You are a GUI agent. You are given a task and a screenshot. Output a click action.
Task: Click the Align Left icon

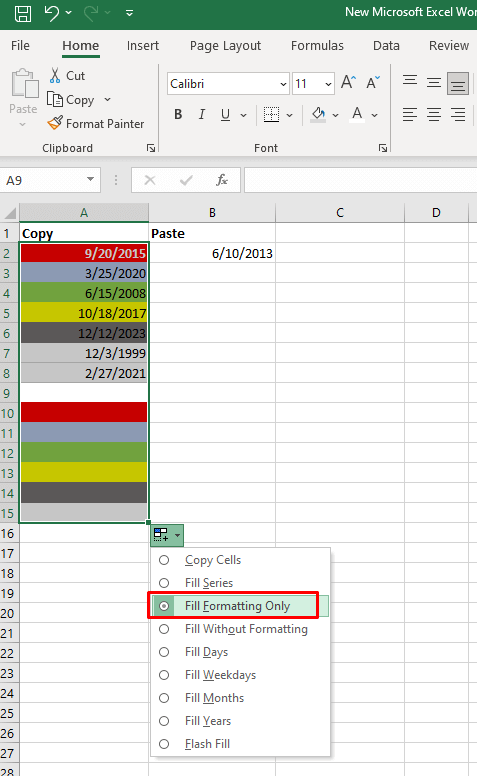(410, 115)
